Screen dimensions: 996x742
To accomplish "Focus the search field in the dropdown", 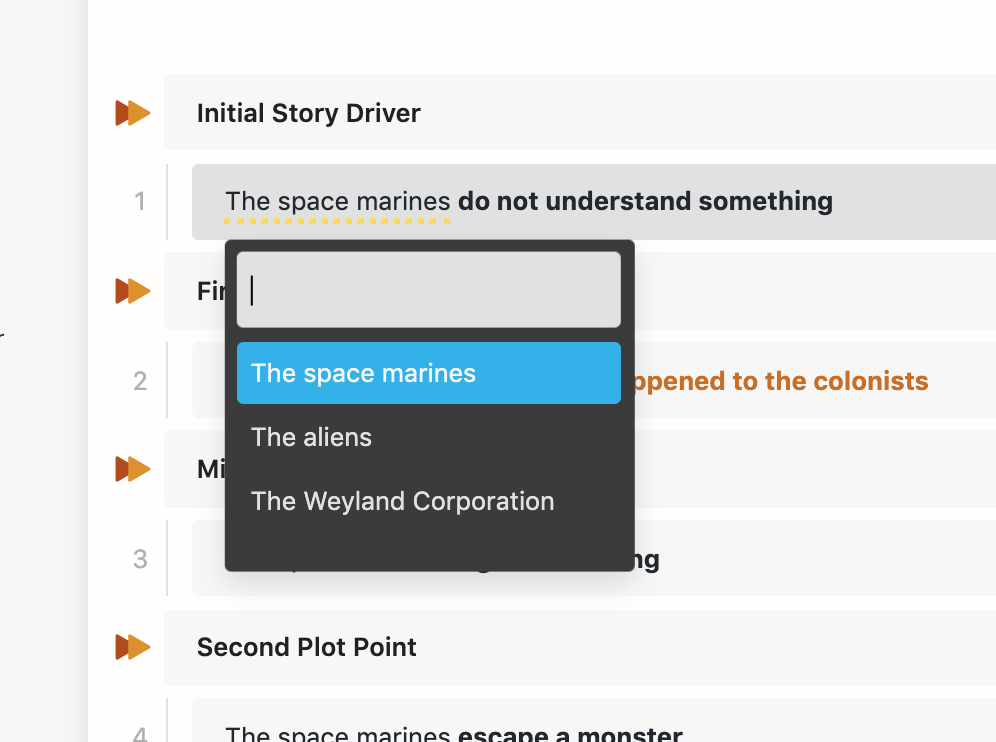I will (429, 290).
